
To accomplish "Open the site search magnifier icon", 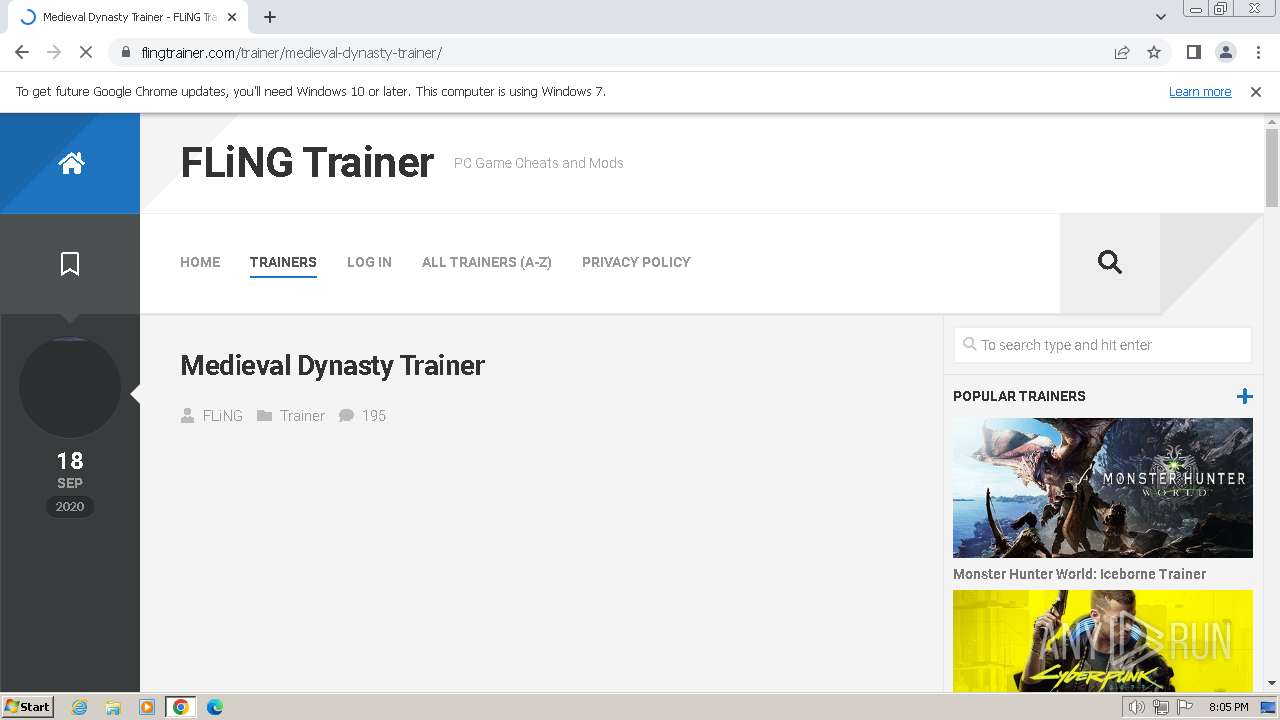I will pyautogui.click(x=1110, y=262).
